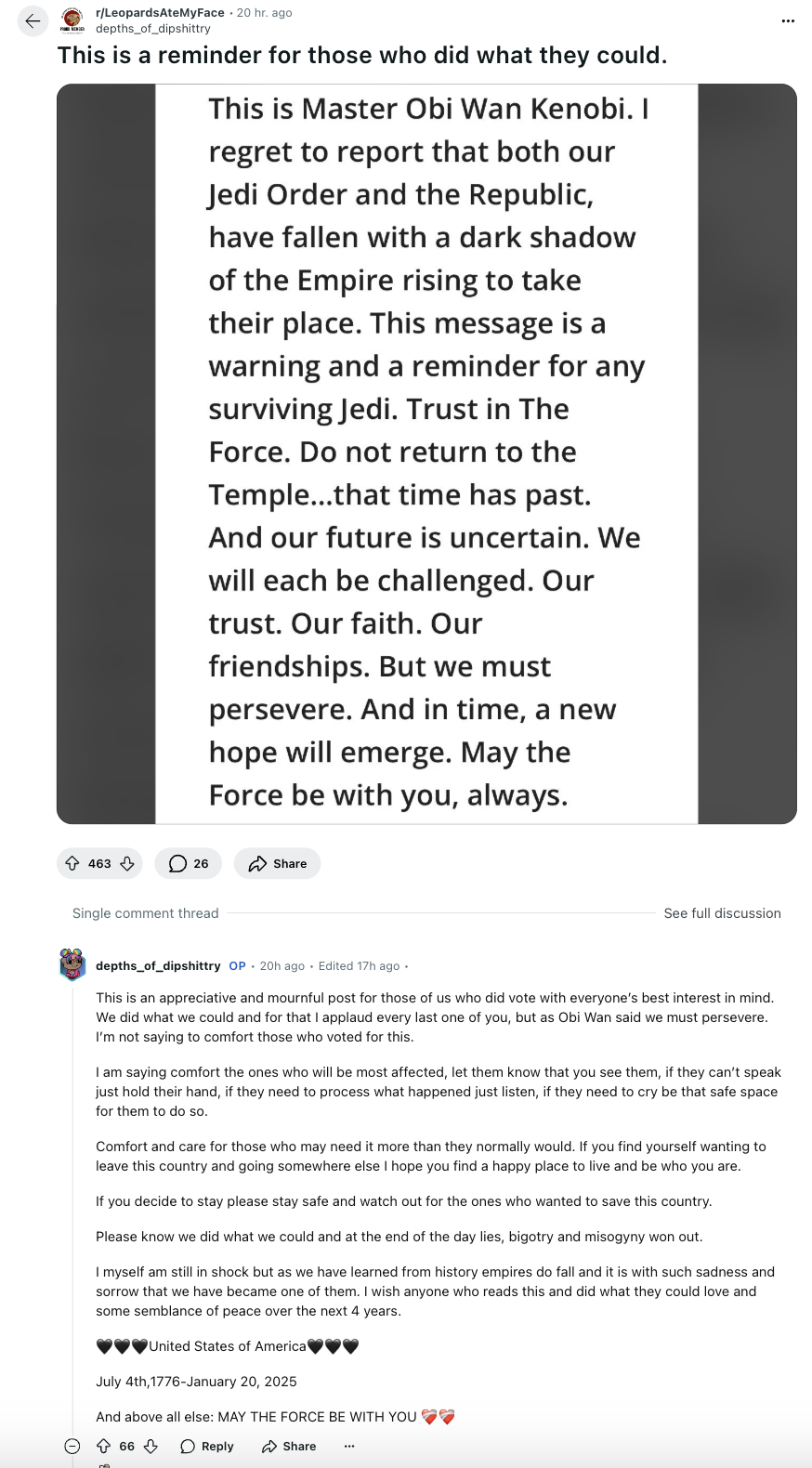Reply to the OP's comment
This screenshot has width=812, height=1468.
pos(207,1446)
